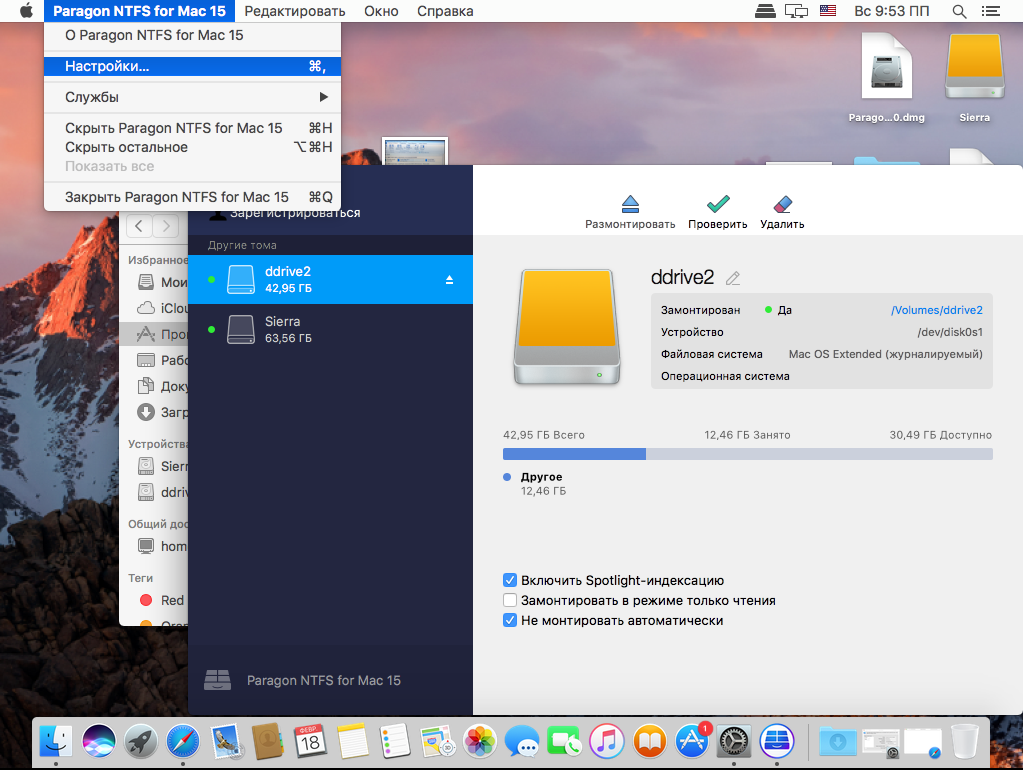Open Downloads folder in Dock
Screen dimensions: 1023x770
tap(838, 741)
